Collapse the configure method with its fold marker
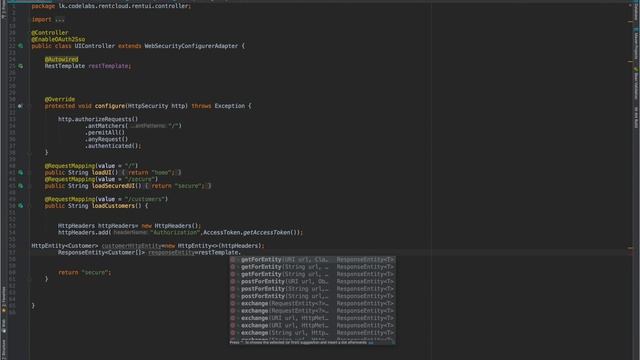Image resolution: width=640 pixels, height=360 pixels. pyautogui.click(x=29, y=106)
